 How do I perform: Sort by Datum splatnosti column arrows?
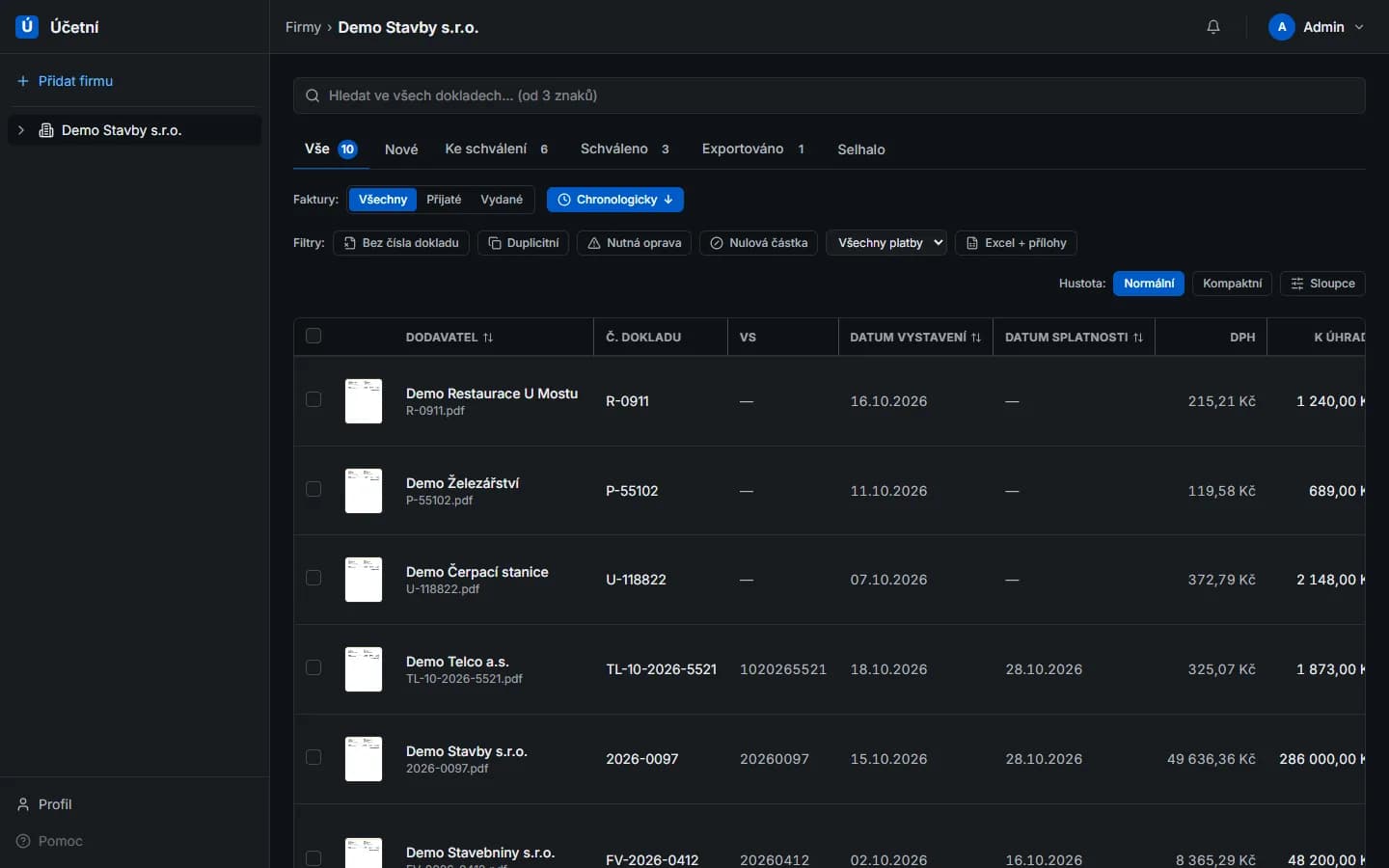click(x=1138, y=338)
